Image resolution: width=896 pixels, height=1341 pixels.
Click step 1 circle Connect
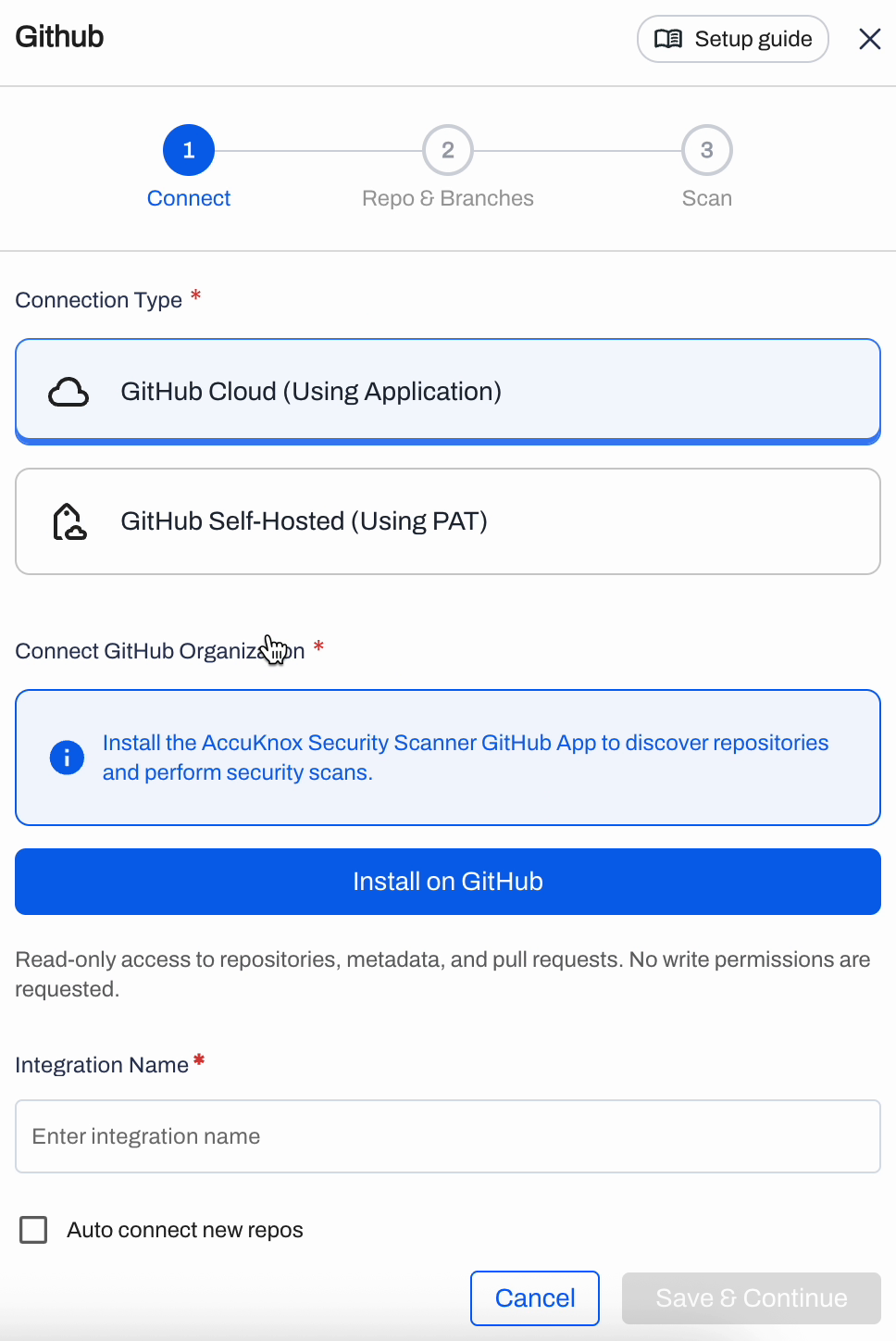(189, 150)
